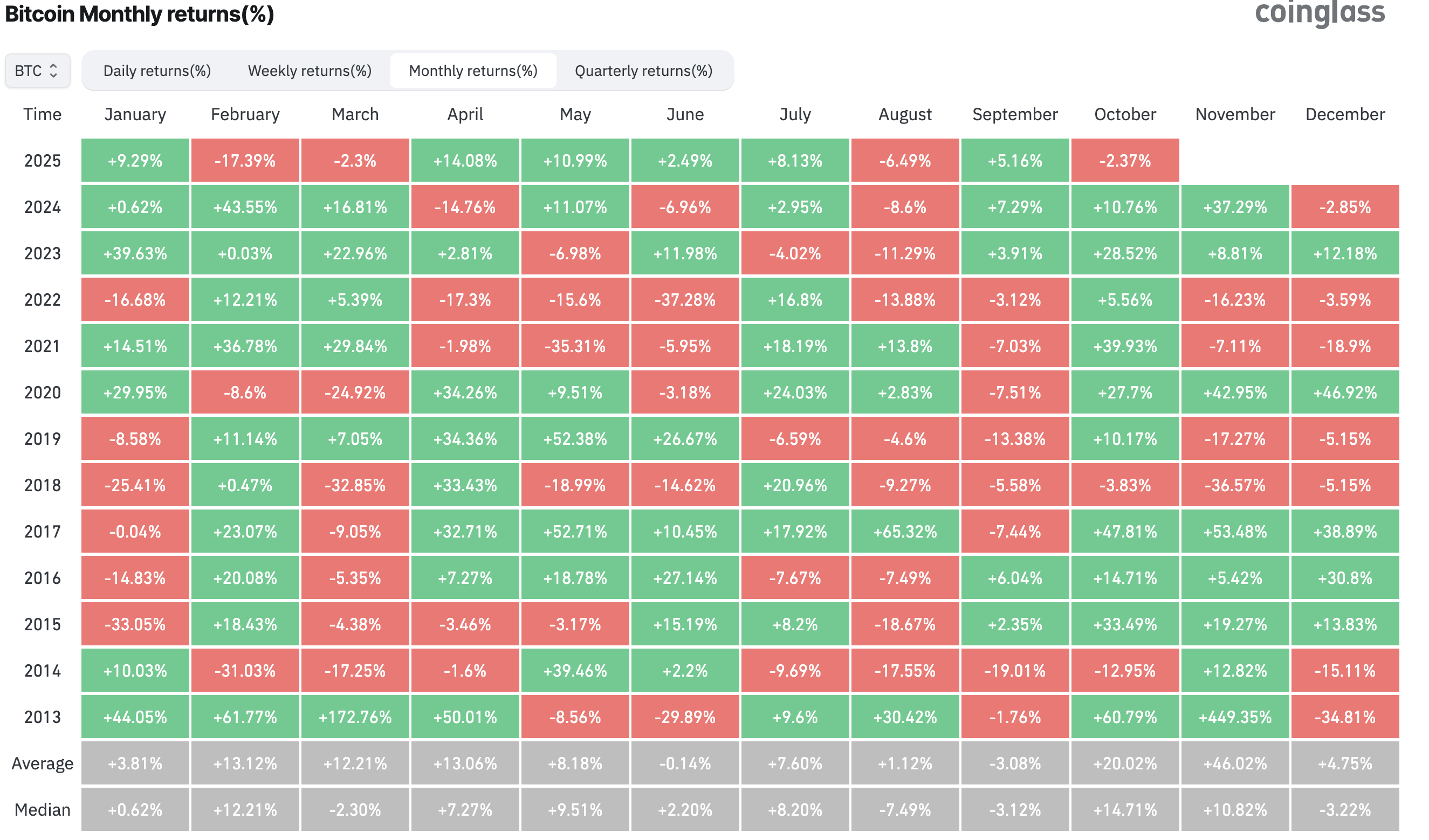Click the March 2013 cell showing +172.76%
1429x840 pixels.
pyautogui.click(x=354, y=717)
